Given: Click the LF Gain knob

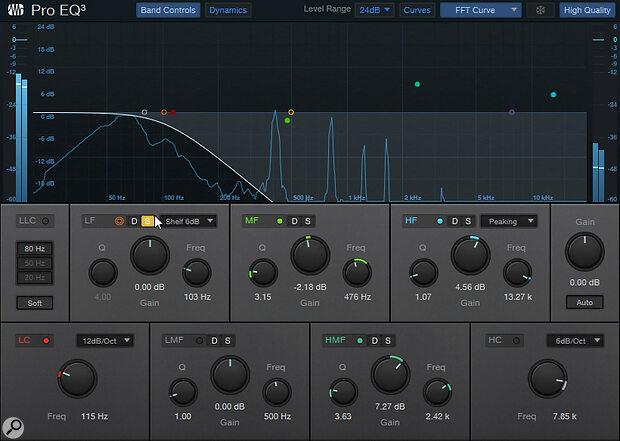Looking at the screenshot, I should 150,255.
